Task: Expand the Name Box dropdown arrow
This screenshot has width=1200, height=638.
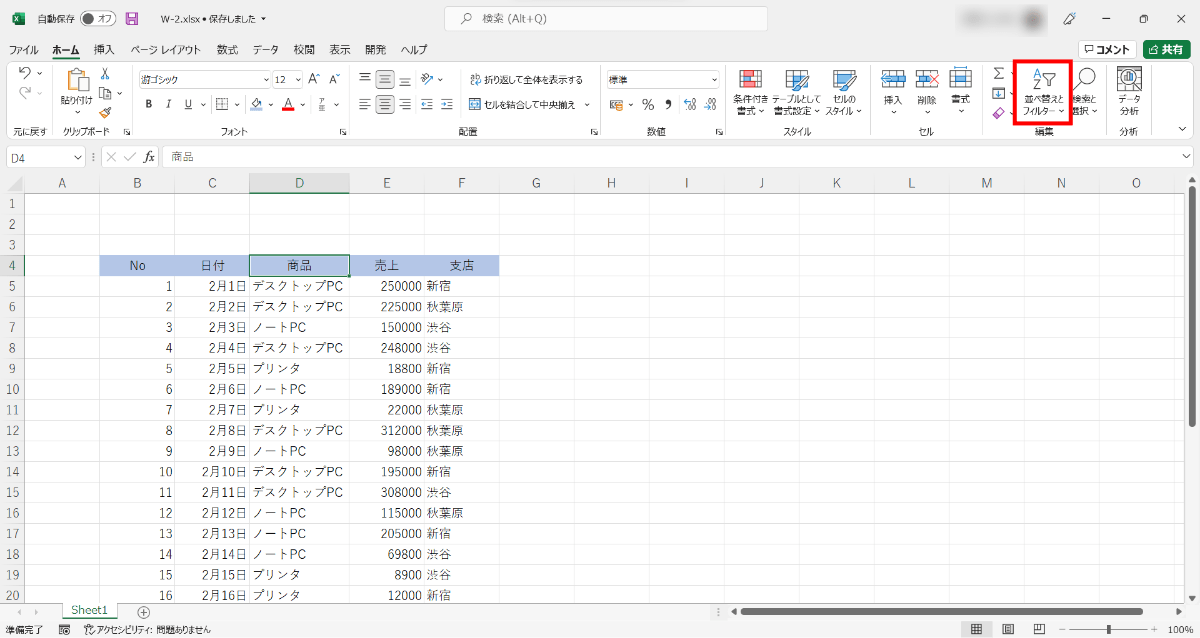Action: pos(78,157)
